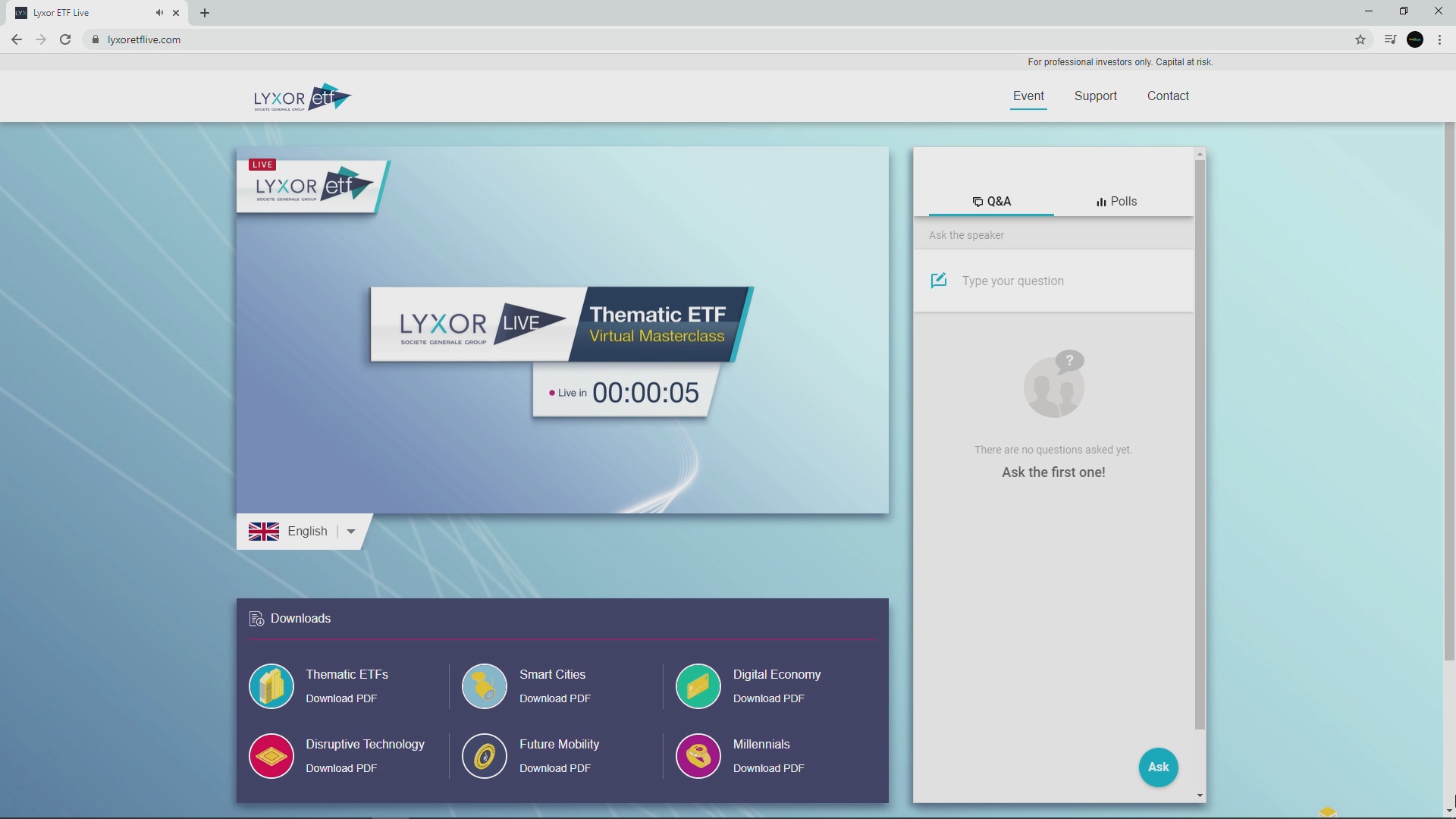Screen dimensions: 1456x819
Task: Close the Lyxor ETF Live tab
Action: (176, 13)
